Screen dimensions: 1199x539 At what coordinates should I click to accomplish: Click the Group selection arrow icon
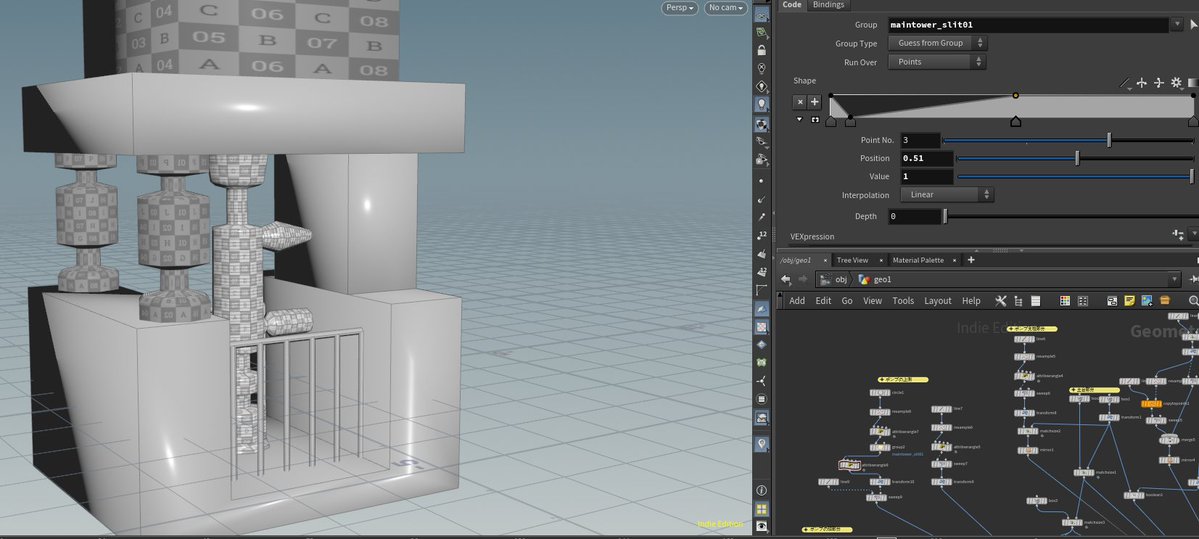1194,25
